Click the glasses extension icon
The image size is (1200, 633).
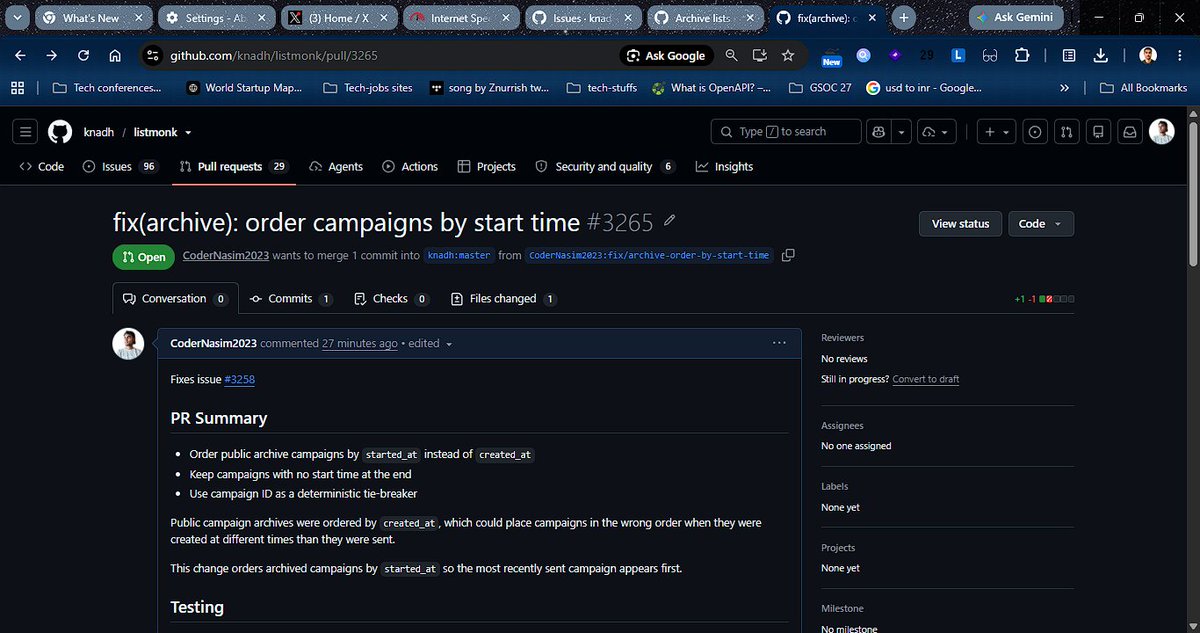coord(990,56)
